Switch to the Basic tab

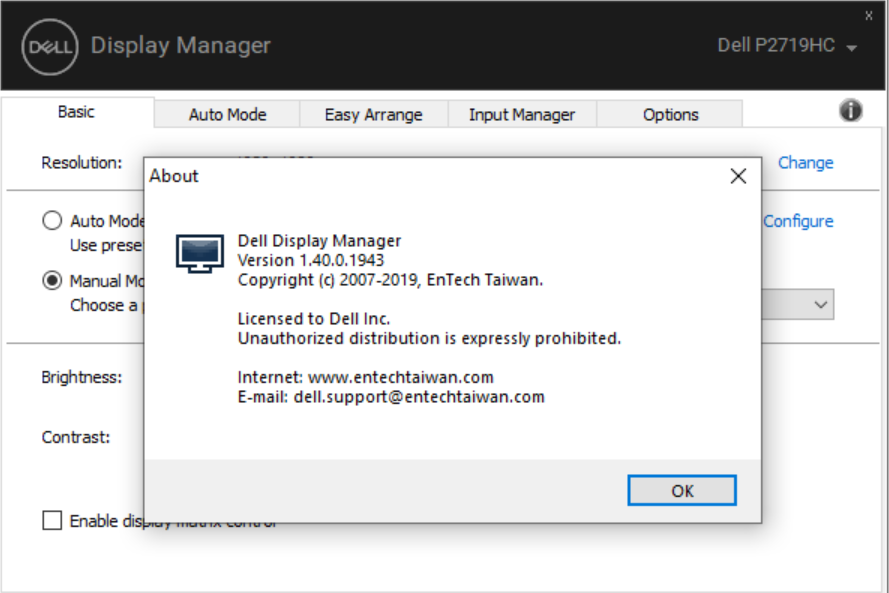click(77, 112)
